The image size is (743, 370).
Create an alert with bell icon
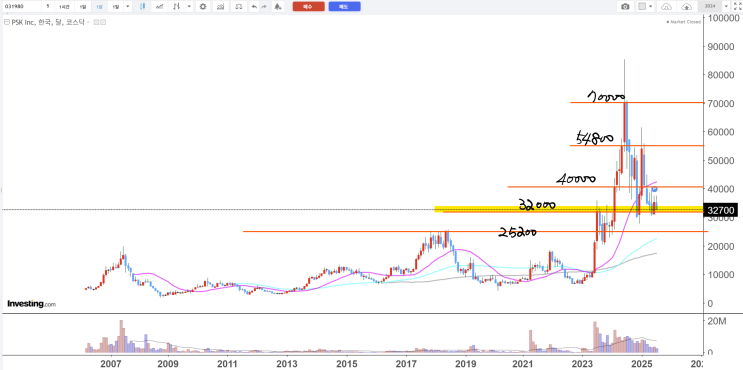click(278, 7)
